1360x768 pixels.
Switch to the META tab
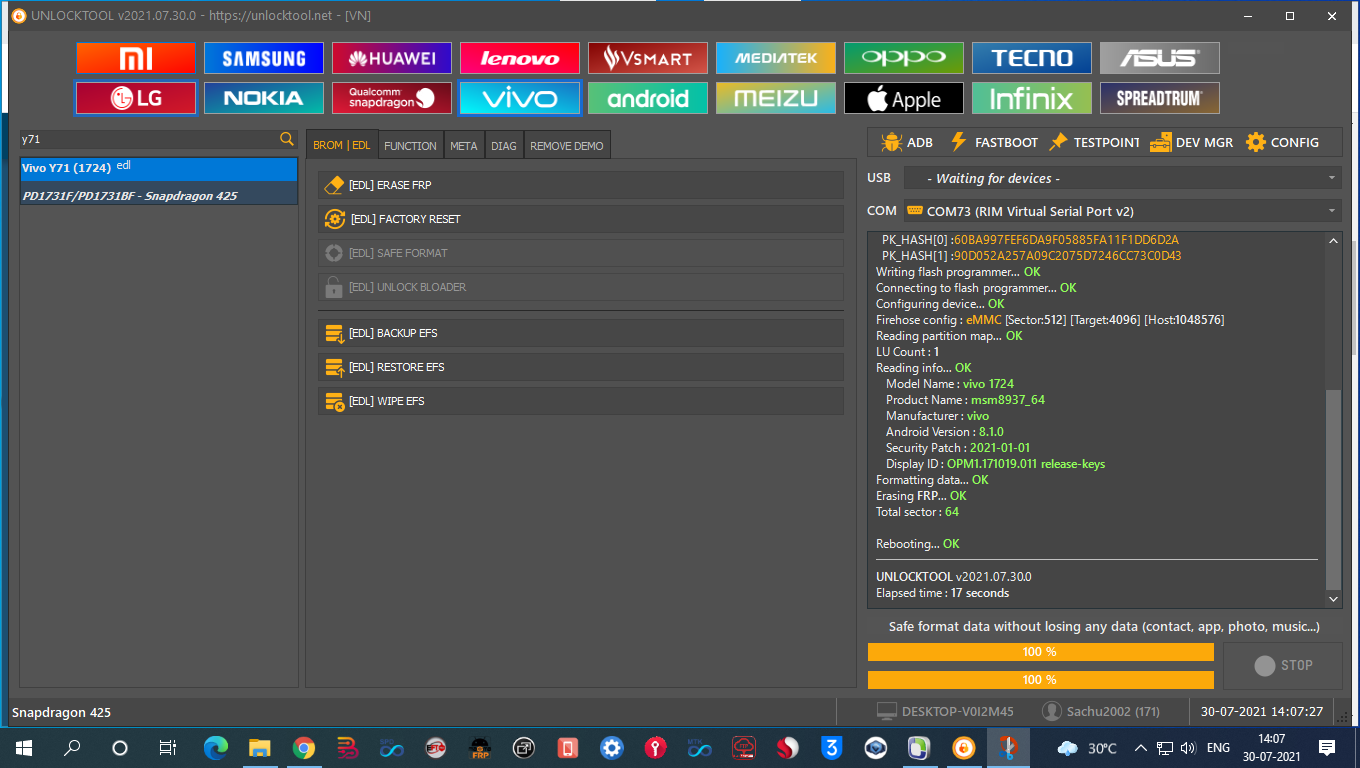click(x=463, y=145)
